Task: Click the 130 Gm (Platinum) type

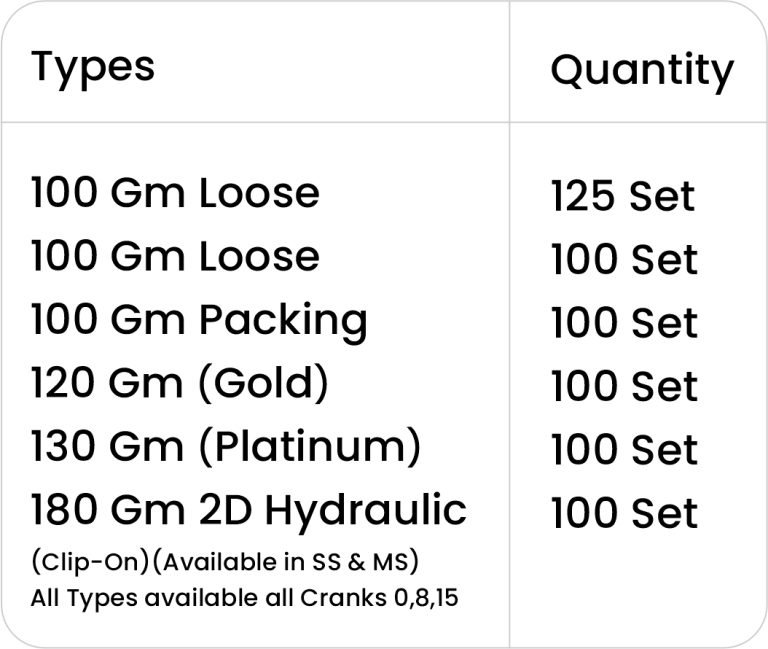Action: point(225,448)
